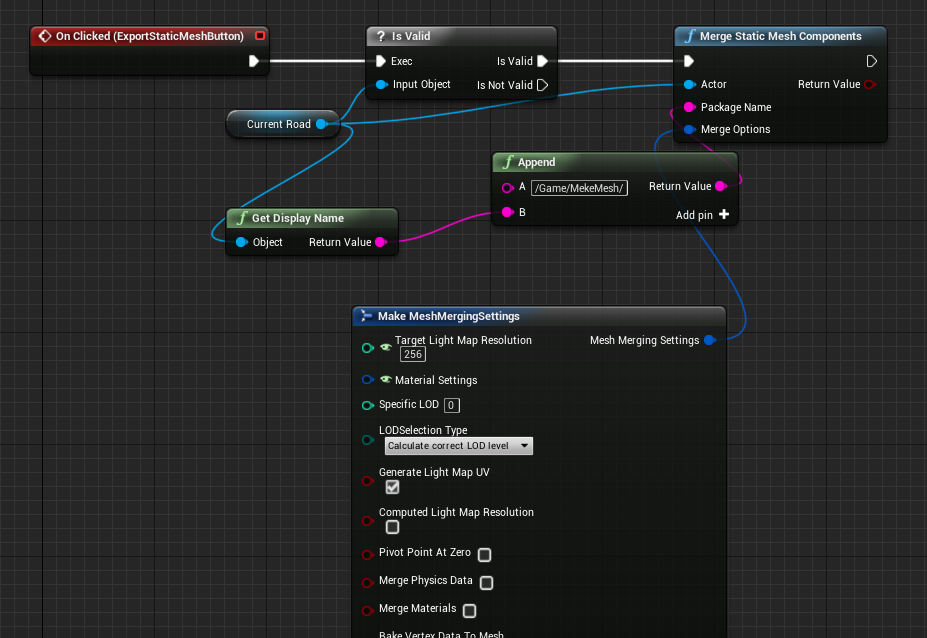Viewport: 927px width, 638px height.
Task: Click the Package Name input pin
Action: click(689, 107)
